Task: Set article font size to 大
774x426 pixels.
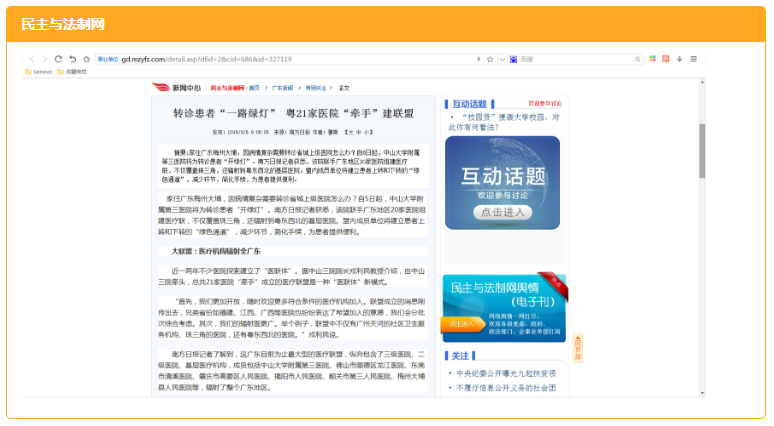Action: click(352, 132)
